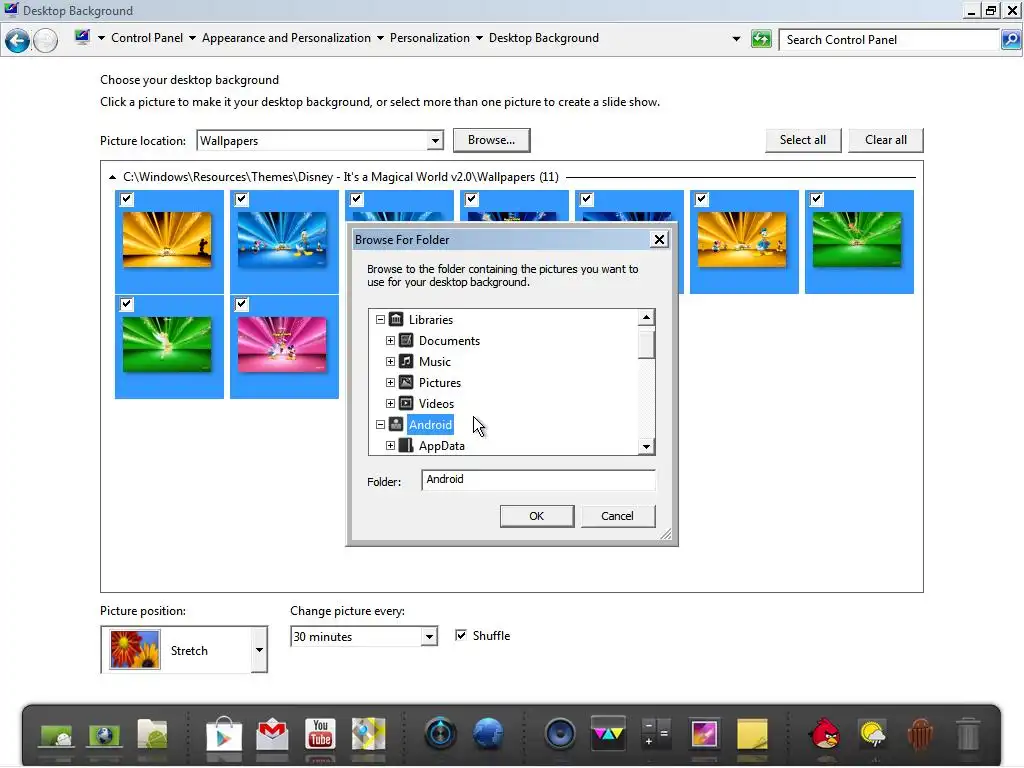Uncheck the blue Donald Duck wallpaper
1024x768 pixels.
[x=242, y=199]
